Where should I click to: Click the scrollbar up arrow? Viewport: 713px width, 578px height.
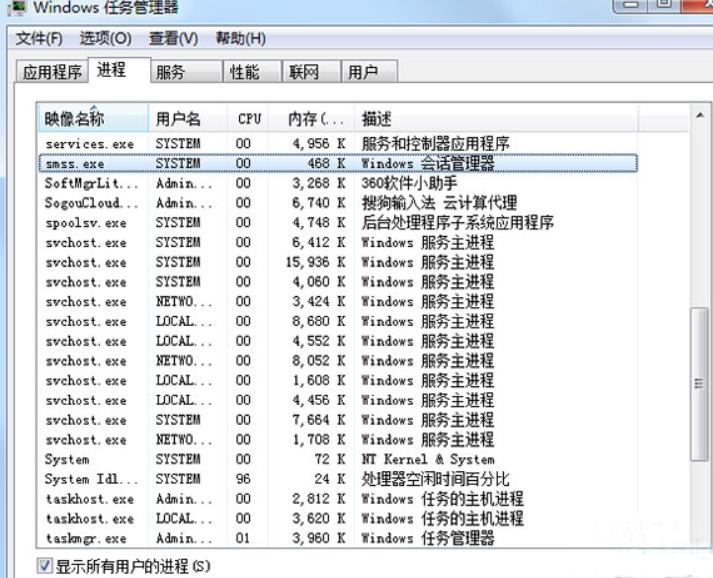700,116
